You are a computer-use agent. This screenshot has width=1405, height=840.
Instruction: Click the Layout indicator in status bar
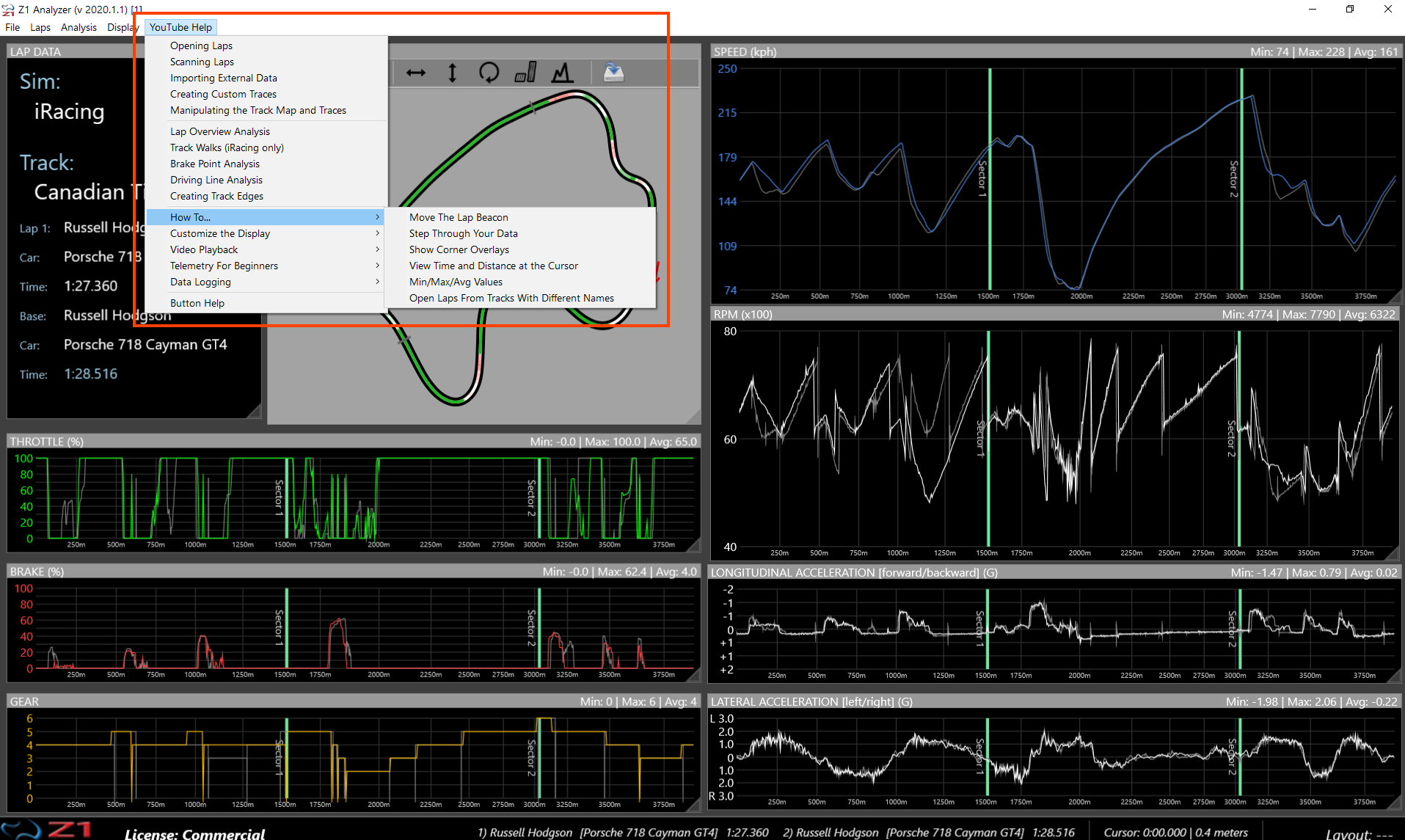tap(1359, 834)
